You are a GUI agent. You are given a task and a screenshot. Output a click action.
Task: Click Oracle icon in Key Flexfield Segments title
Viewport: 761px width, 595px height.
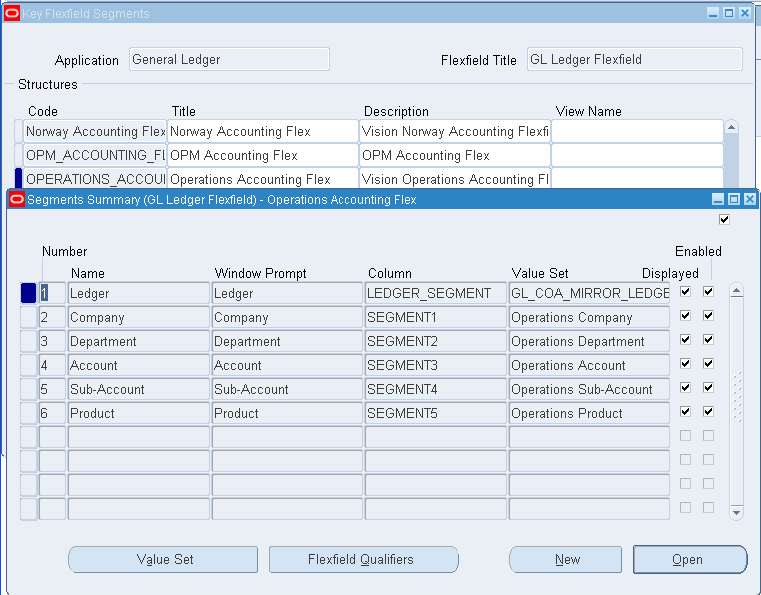11,14
